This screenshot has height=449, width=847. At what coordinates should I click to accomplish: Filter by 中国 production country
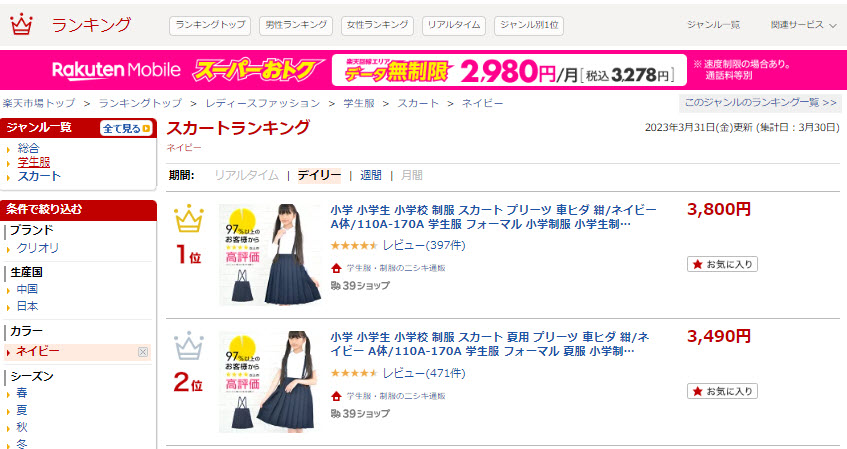click(x=27, y=289)
